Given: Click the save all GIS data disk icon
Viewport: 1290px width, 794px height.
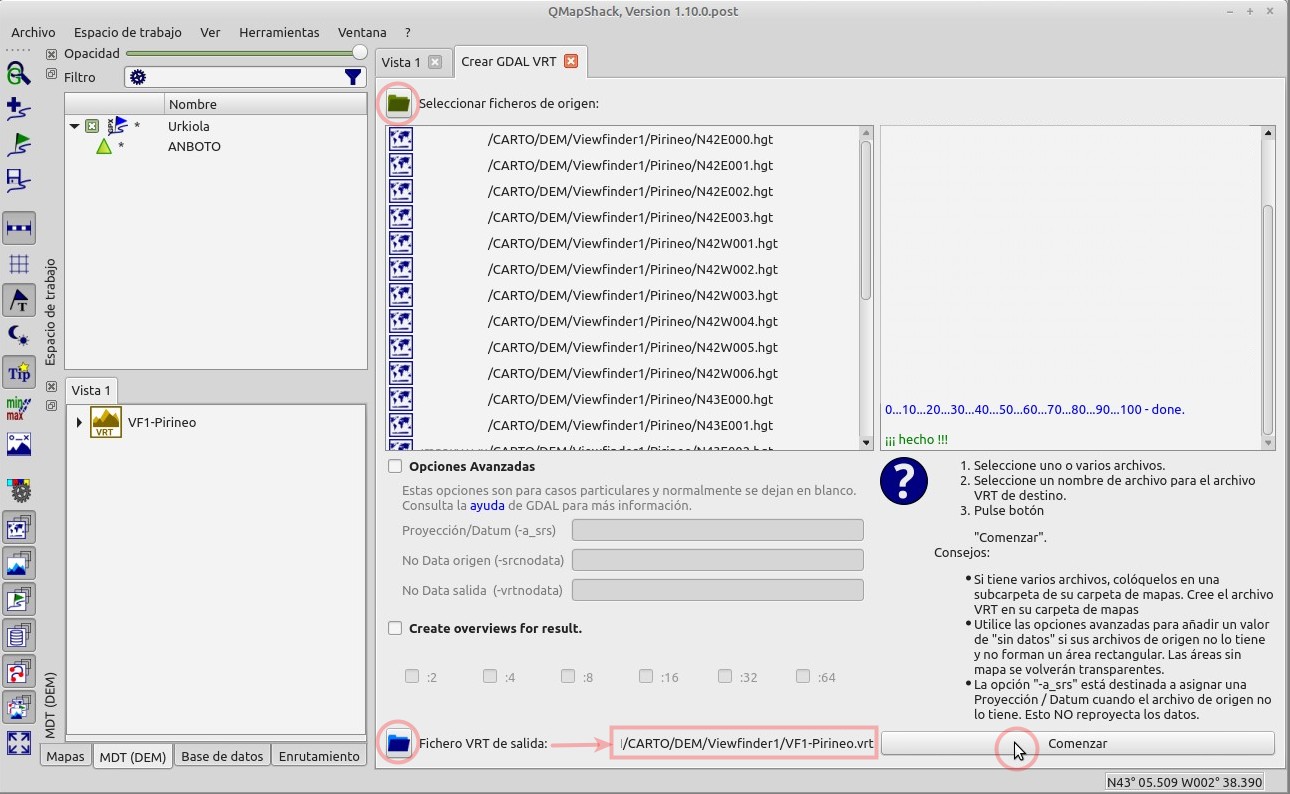Looking at the screenshot, I should [19, 179].
